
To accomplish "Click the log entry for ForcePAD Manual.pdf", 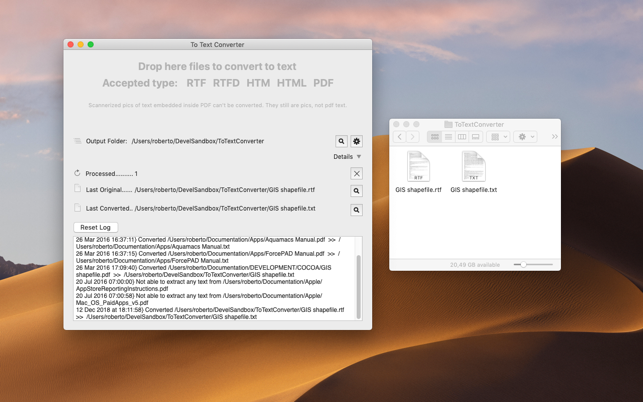I will [x=208, y=257].
